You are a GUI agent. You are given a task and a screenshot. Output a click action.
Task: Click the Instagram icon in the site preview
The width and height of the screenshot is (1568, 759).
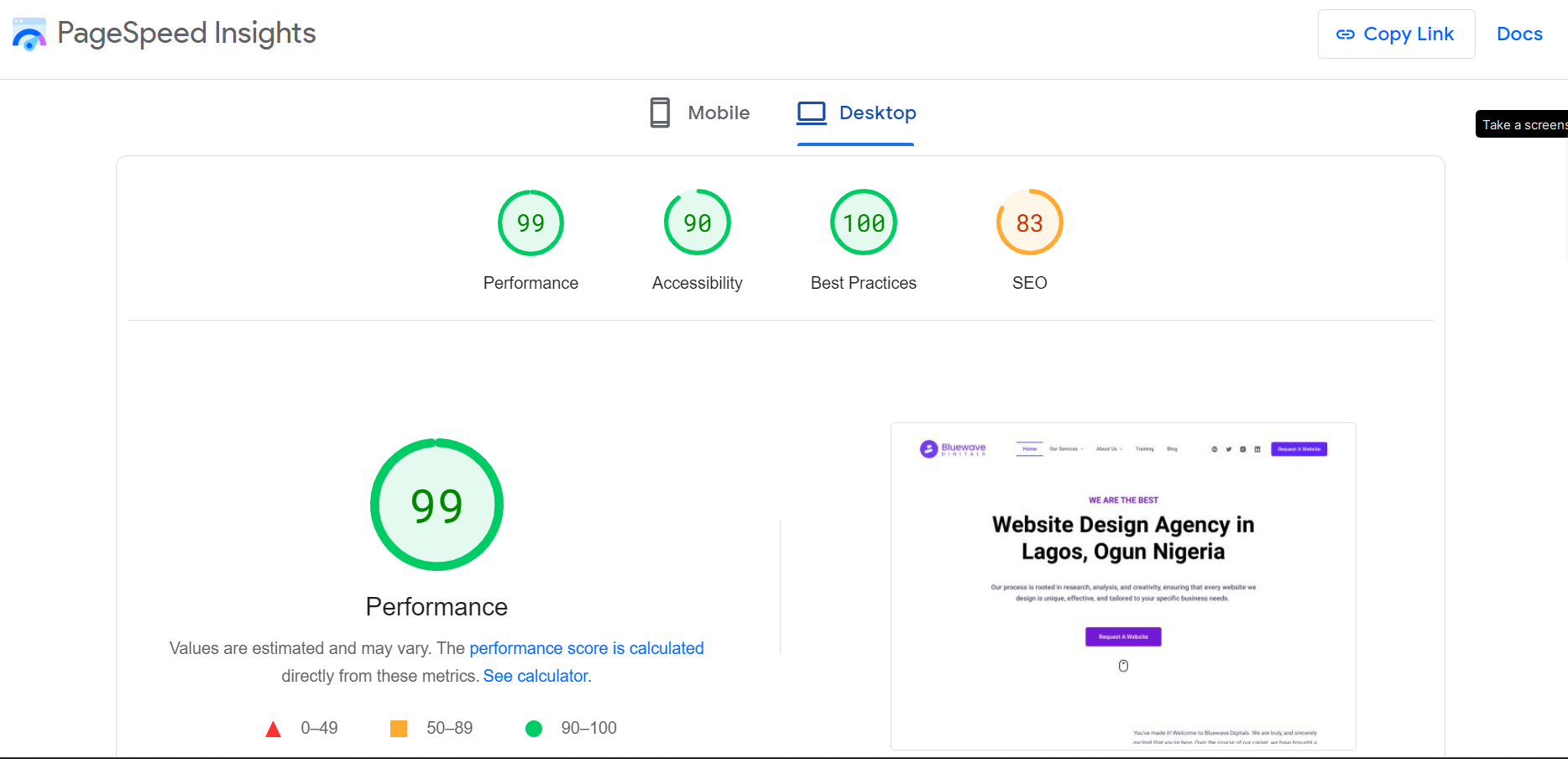point(1242,449)
